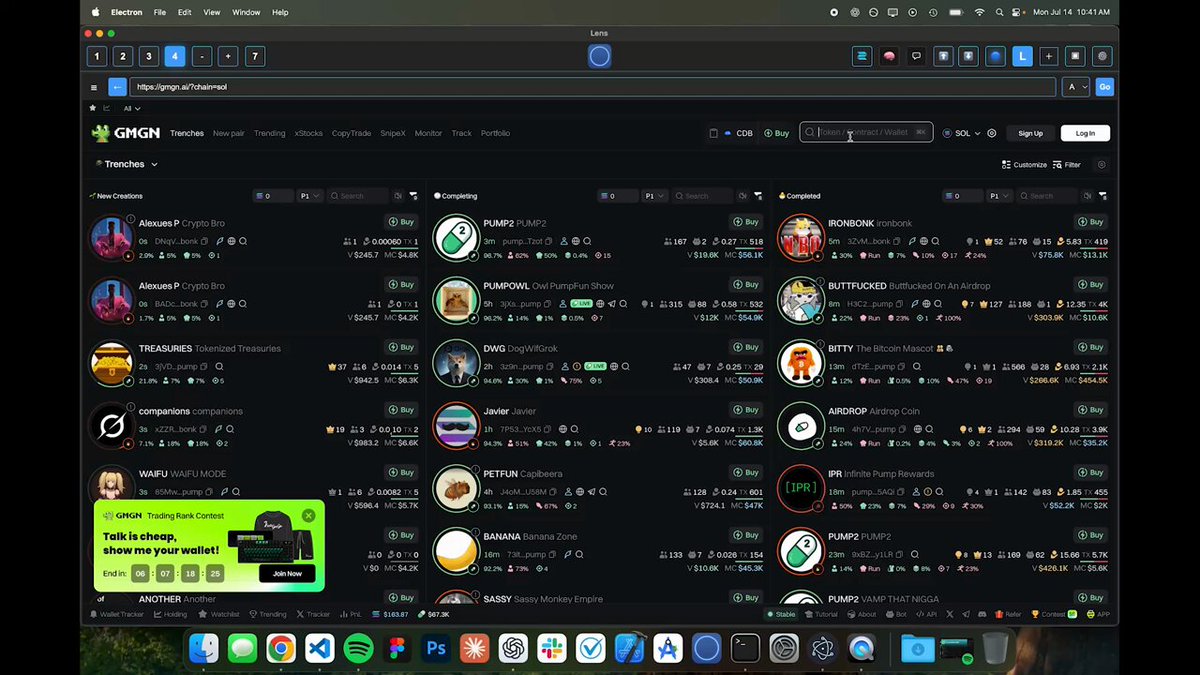Click the filter funnel icon in Completed column
The height and width of the screenshot is (675, 1200).
(1102, 196)
